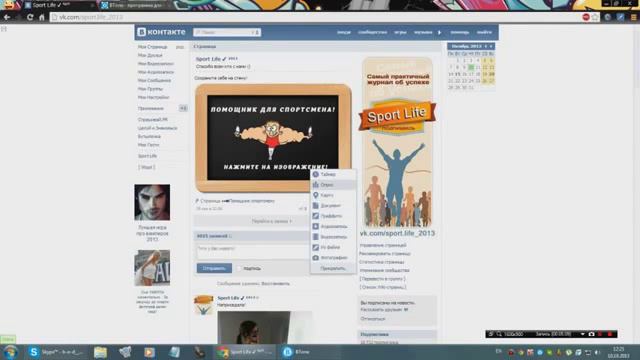Click [Перевести в группу] link

(382, 279)
